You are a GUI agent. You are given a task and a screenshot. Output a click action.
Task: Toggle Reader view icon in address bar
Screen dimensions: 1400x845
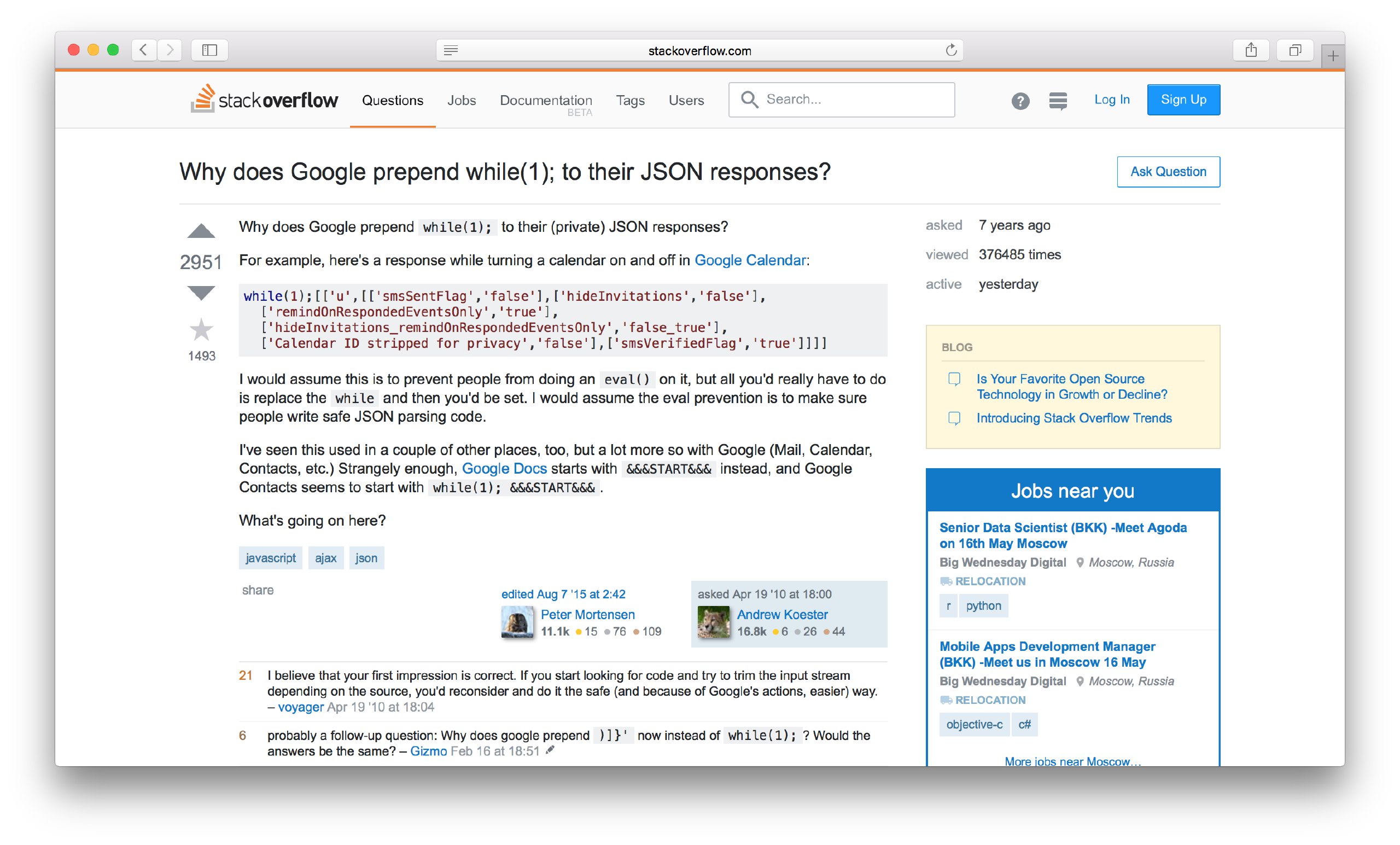click(451, 50)
